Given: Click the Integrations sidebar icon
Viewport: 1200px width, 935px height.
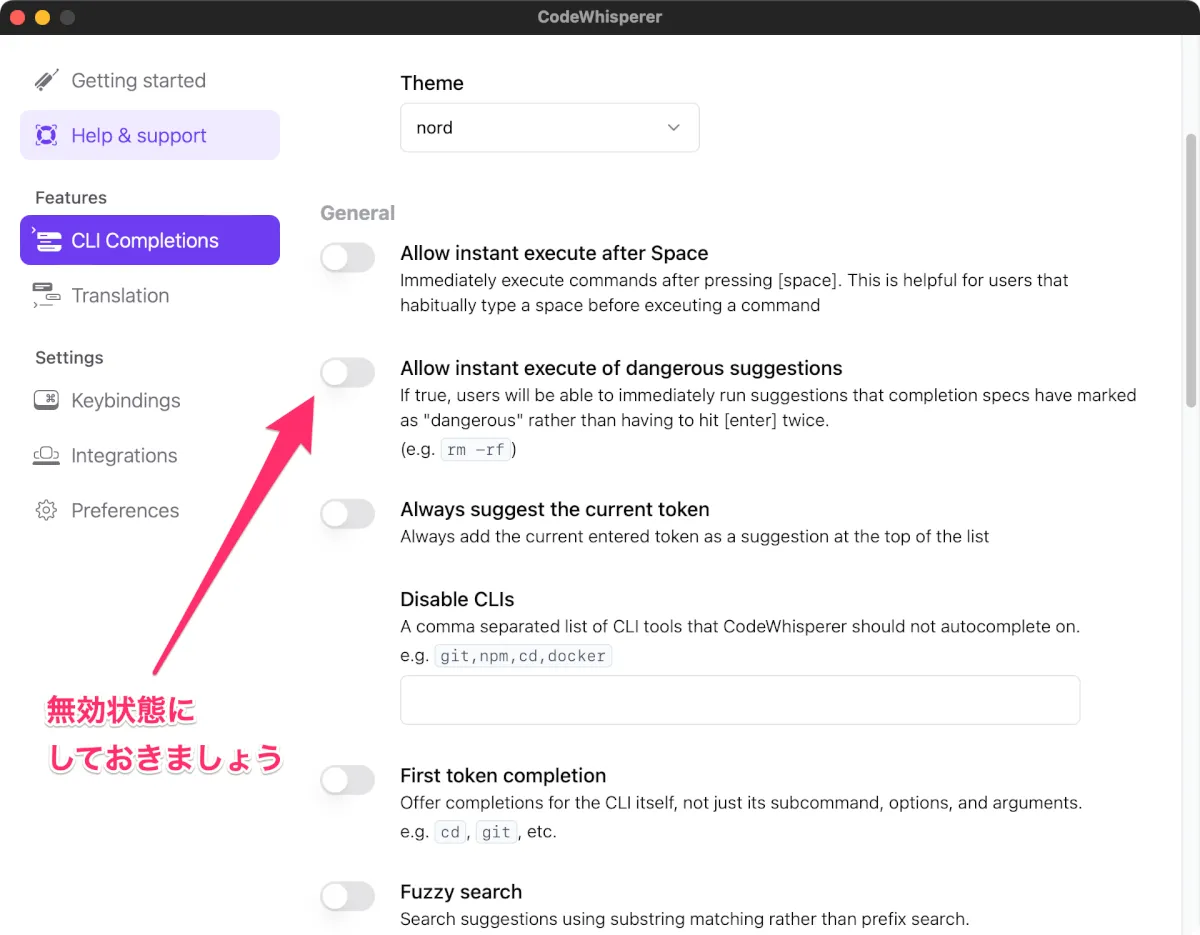Looking at the screenshot, I should click(x=46, y=455).
